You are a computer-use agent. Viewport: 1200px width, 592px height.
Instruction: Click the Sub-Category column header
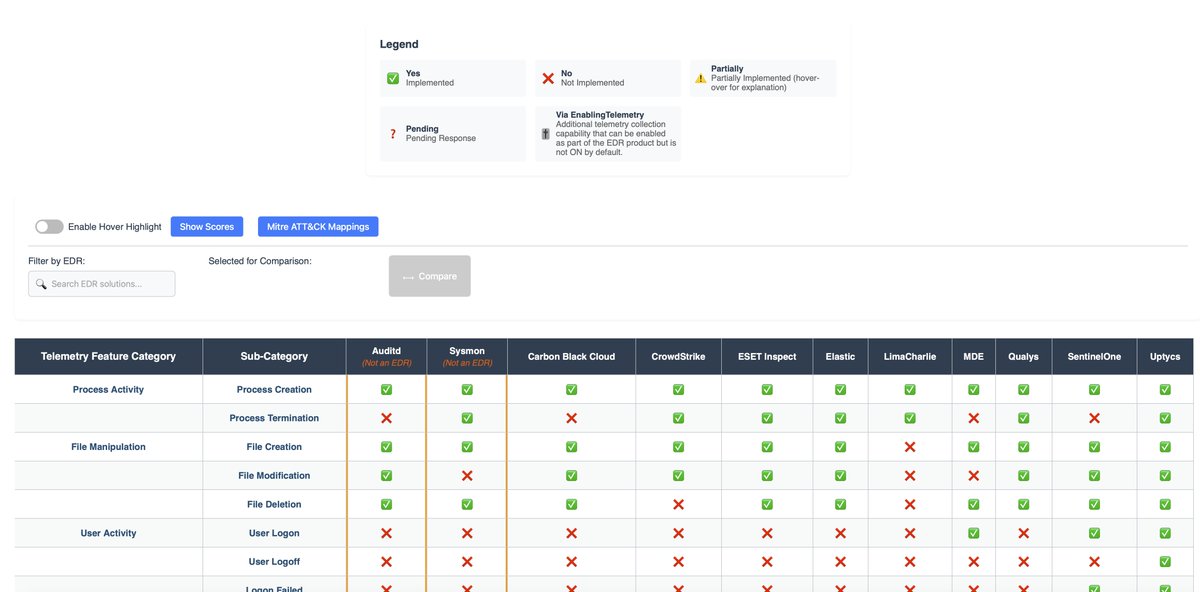[x=274, y=356]
